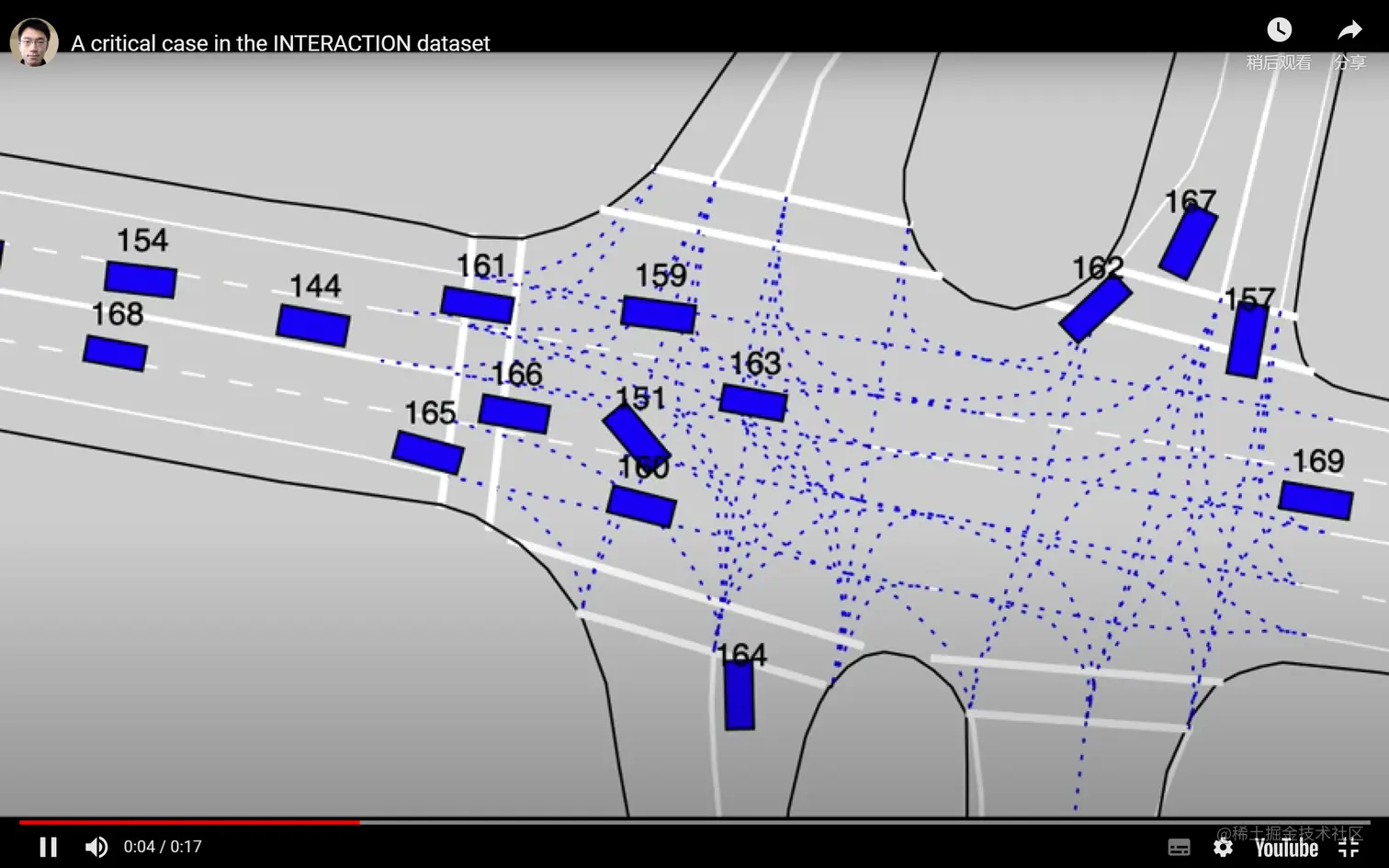Seek to the end of the red progress

click(x=358, y=822)
